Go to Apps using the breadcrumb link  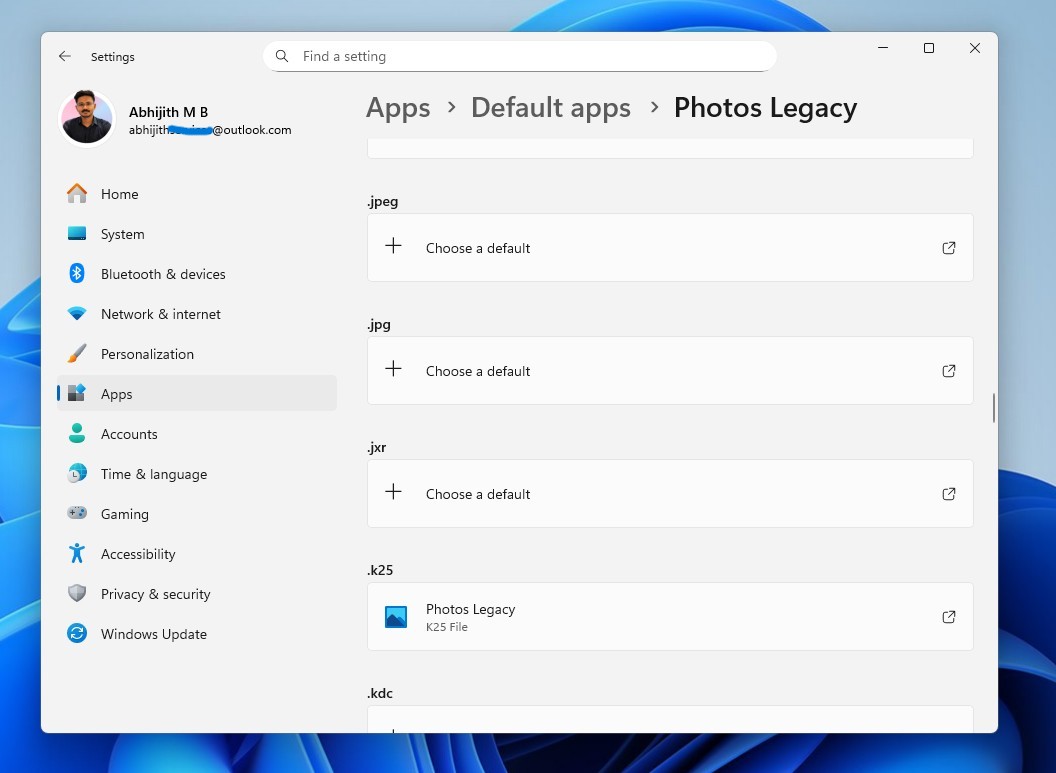(x=398, y=107)
